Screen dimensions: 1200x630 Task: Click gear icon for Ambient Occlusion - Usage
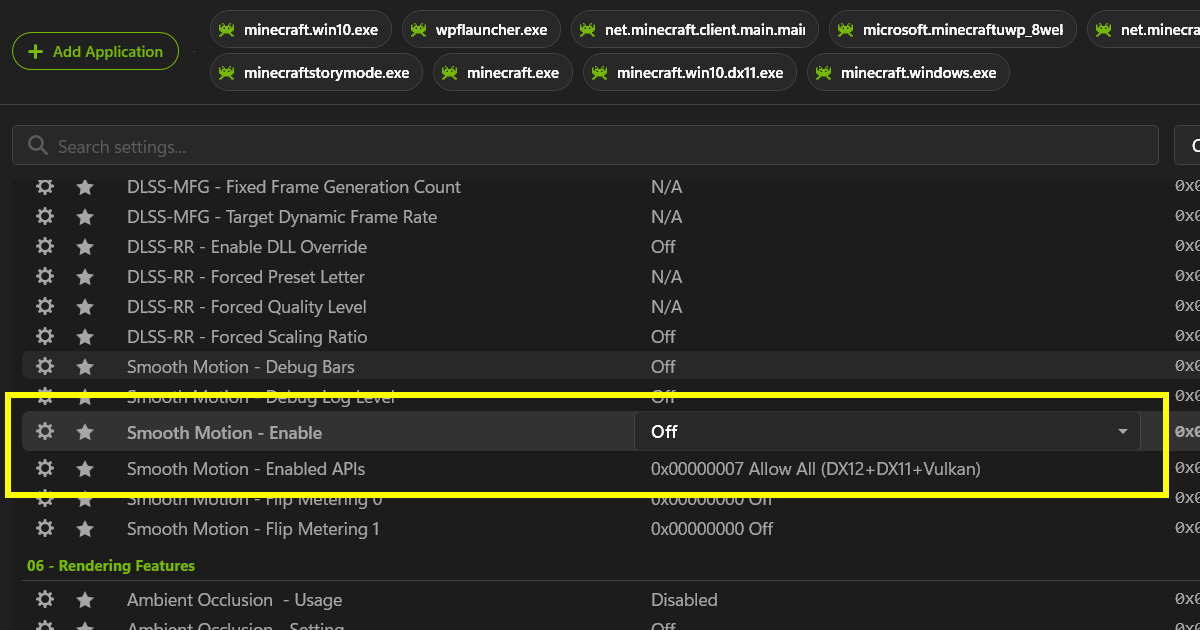pos(45,600)
